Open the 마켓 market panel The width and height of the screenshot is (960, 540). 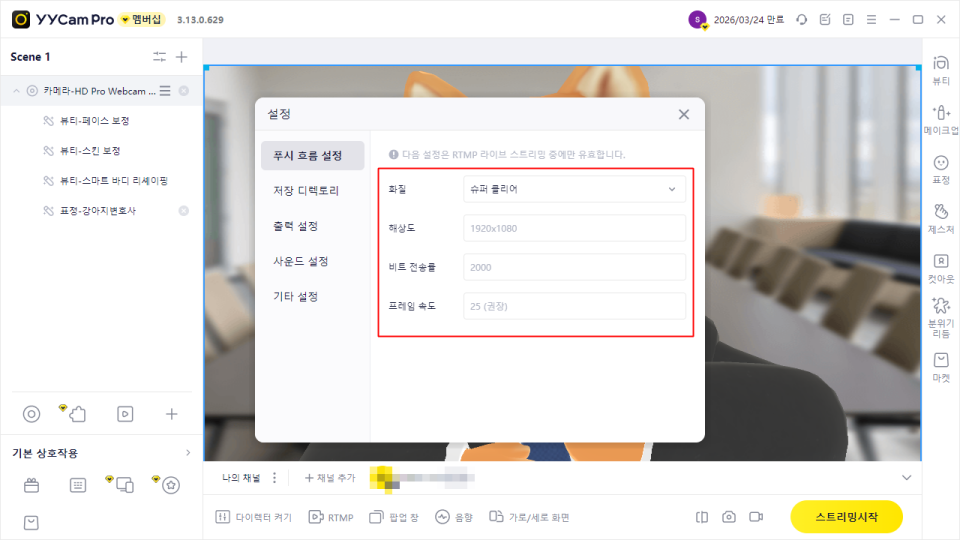(x=941, y=367)
